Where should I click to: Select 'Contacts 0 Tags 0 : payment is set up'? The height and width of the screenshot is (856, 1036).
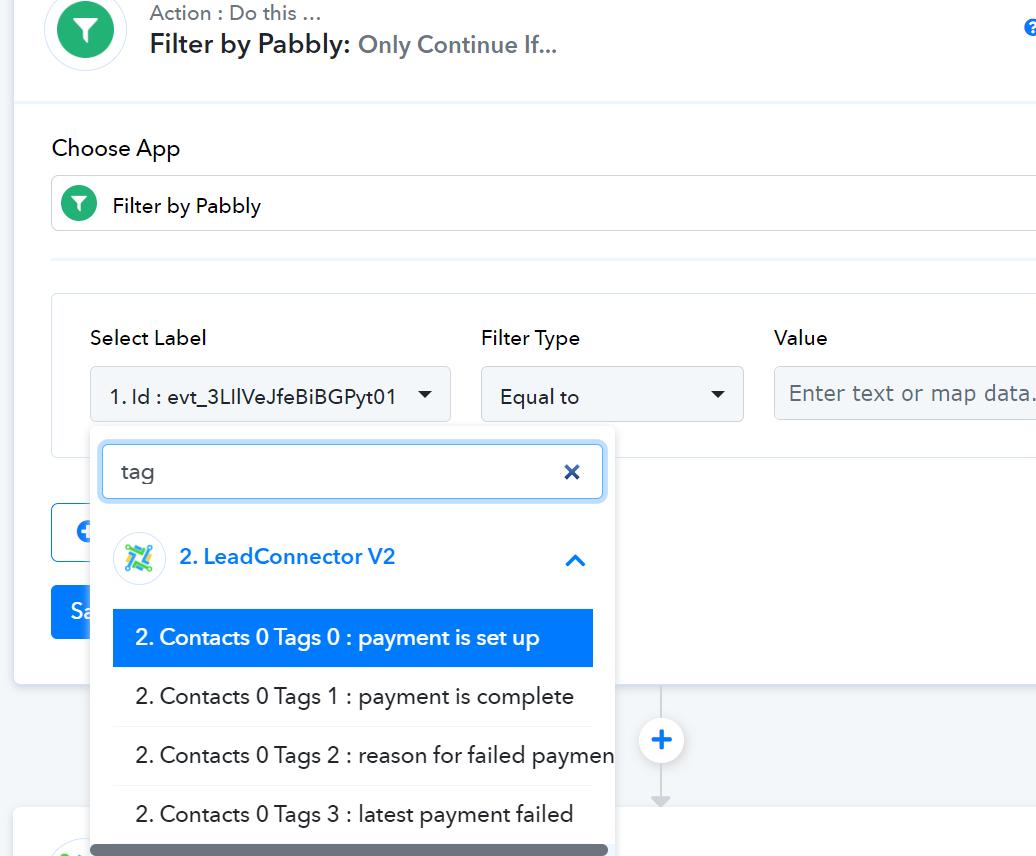pyautogui.click(x=353, y=638)
